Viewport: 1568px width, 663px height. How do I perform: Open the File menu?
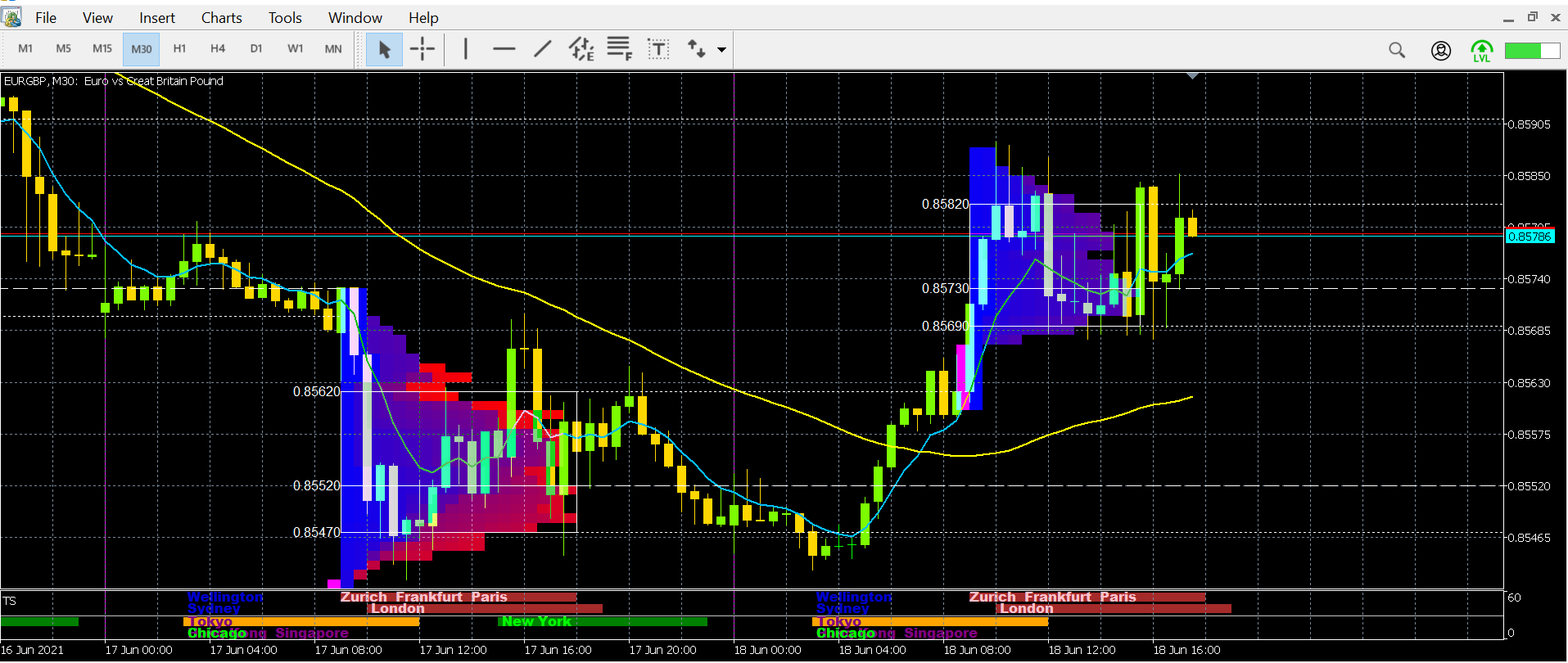click(x=46, y=17)
